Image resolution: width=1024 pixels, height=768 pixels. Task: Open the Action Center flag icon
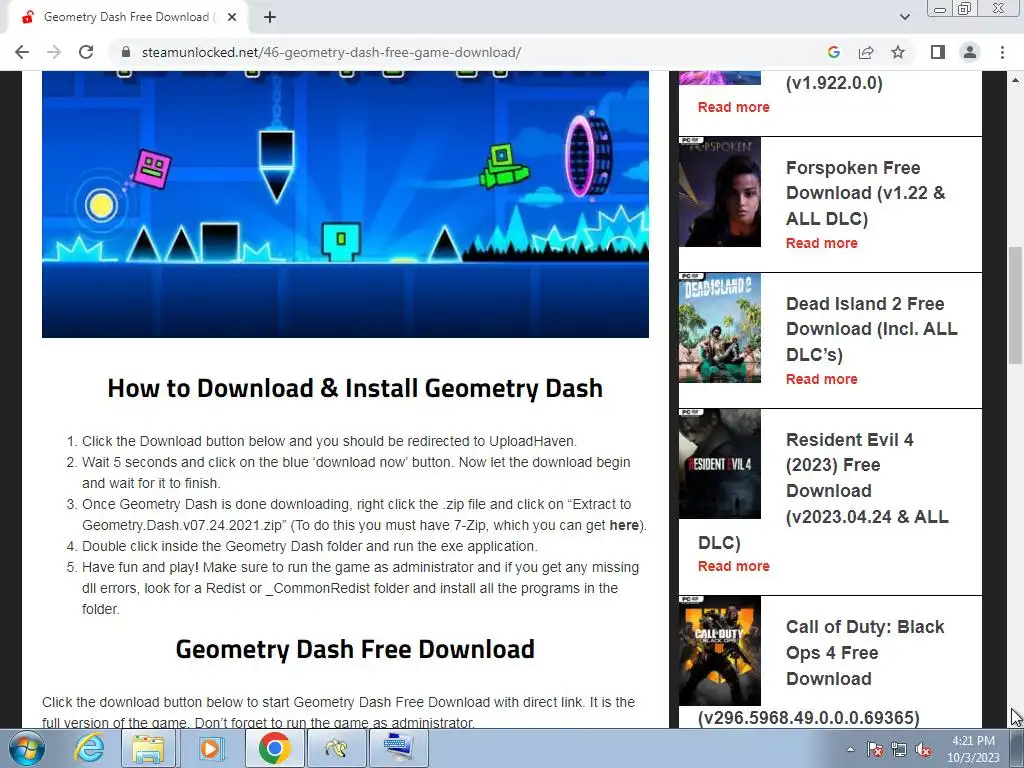(875, 749)
